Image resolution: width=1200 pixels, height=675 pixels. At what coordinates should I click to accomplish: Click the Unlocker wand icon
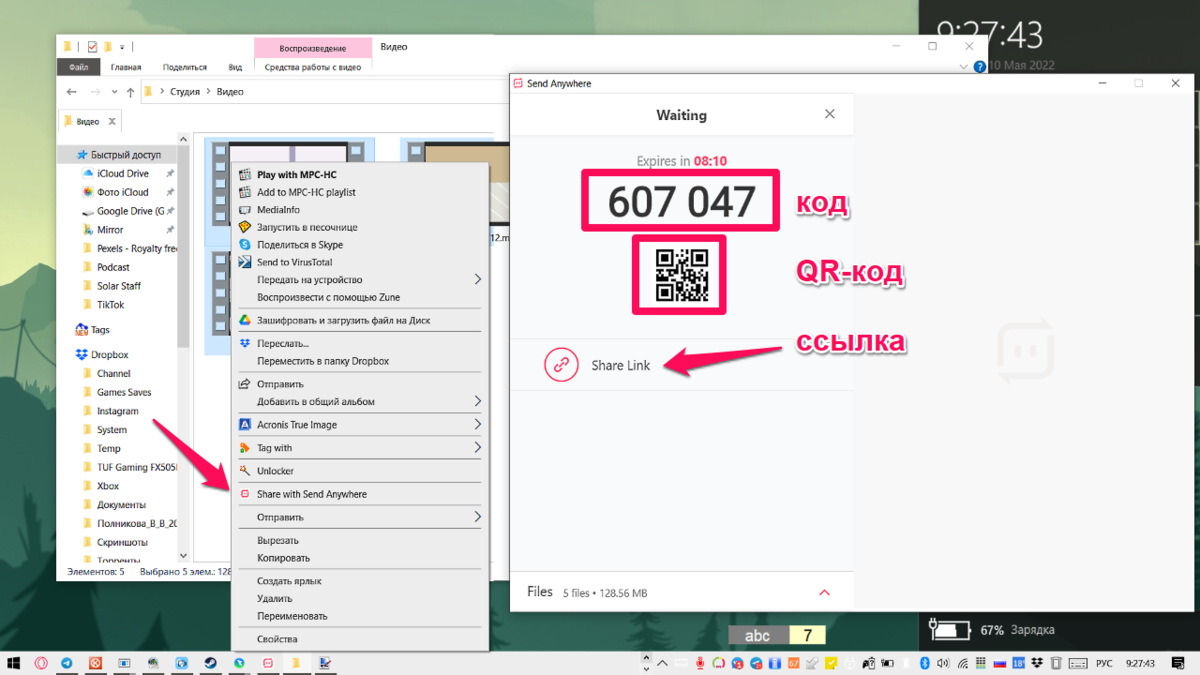[244, 471]
